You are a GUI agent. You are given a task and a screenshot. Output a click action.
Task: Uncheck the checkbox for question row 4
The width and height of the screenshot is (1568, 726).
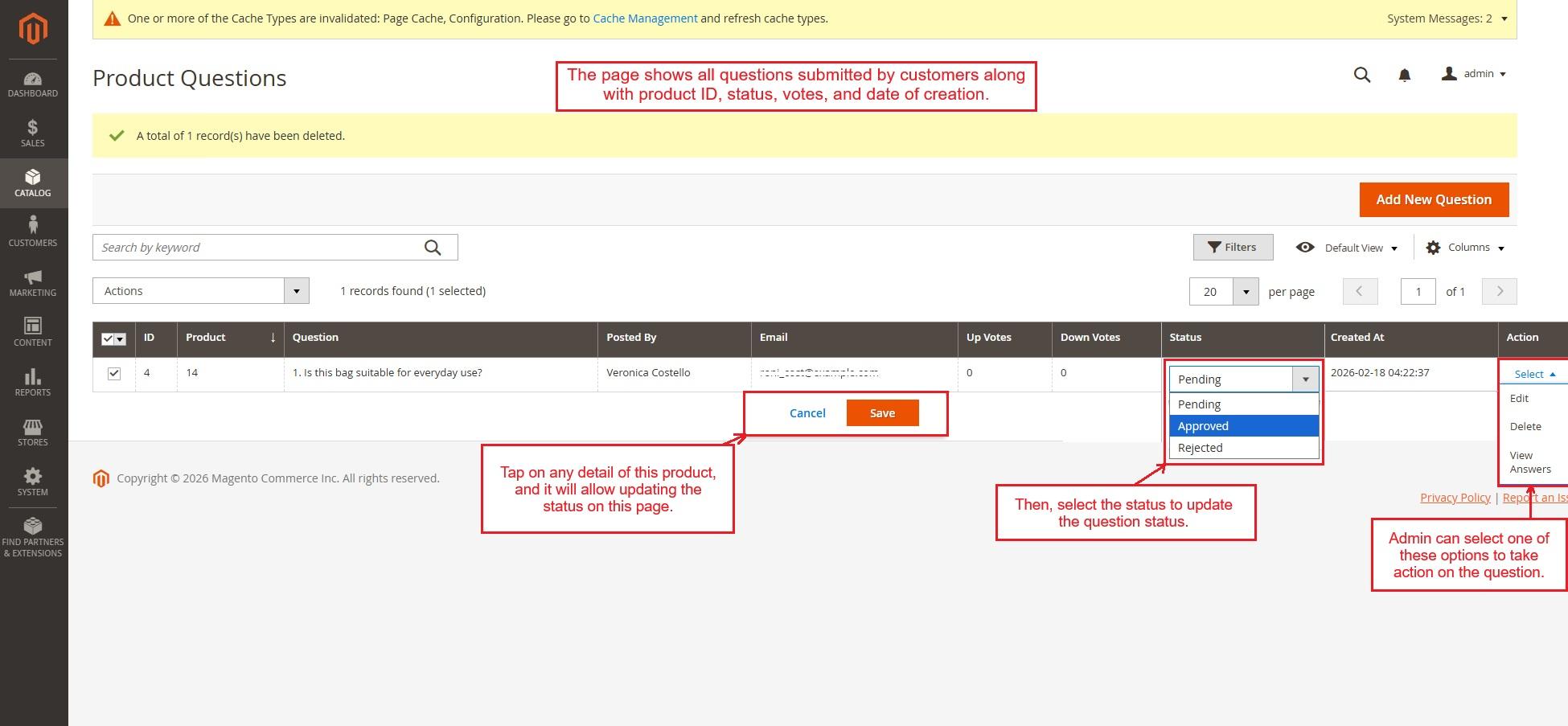pyautogui.click(x=114, y=373)
